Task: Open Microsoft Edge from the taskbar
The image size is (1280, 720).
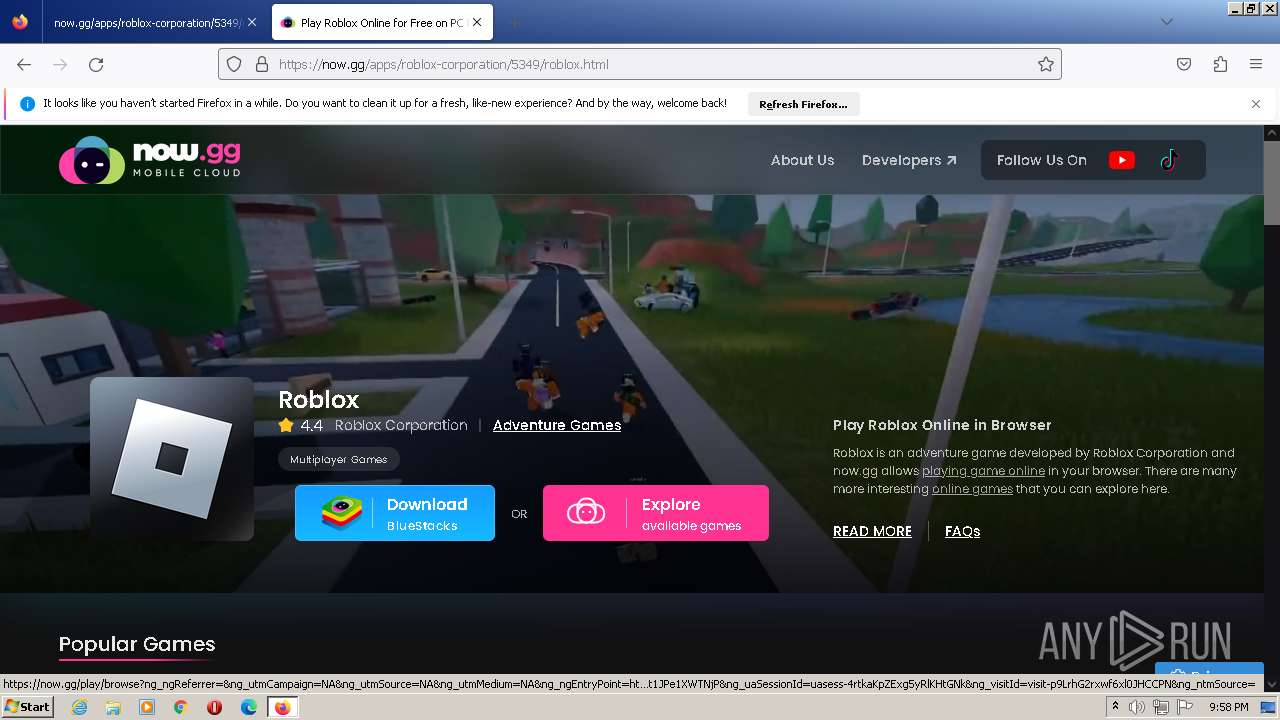Action: (249, 707)
